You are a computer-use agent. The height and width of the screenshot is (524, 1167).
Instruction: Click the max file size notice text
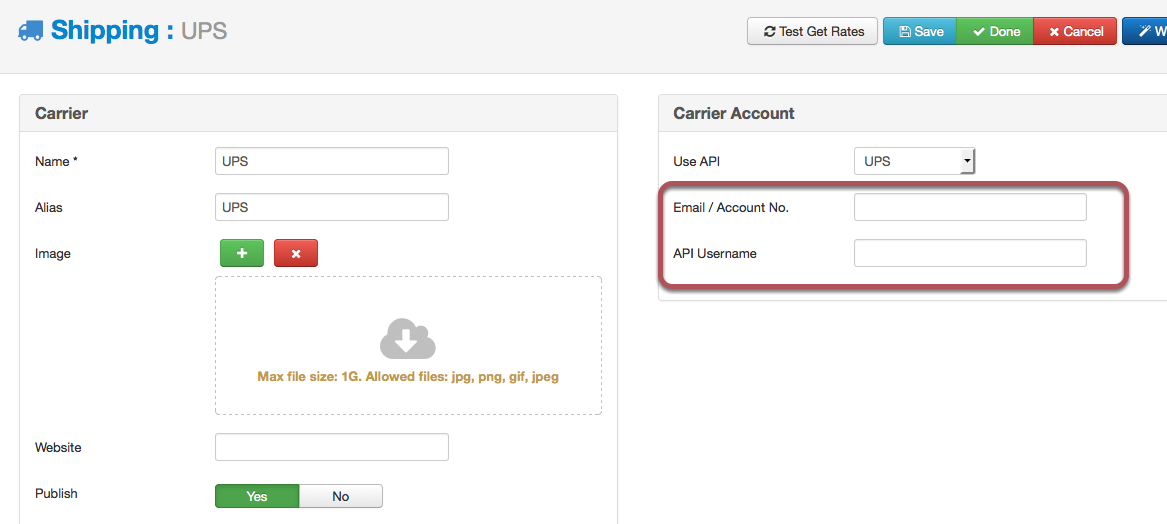click(408, 377)
